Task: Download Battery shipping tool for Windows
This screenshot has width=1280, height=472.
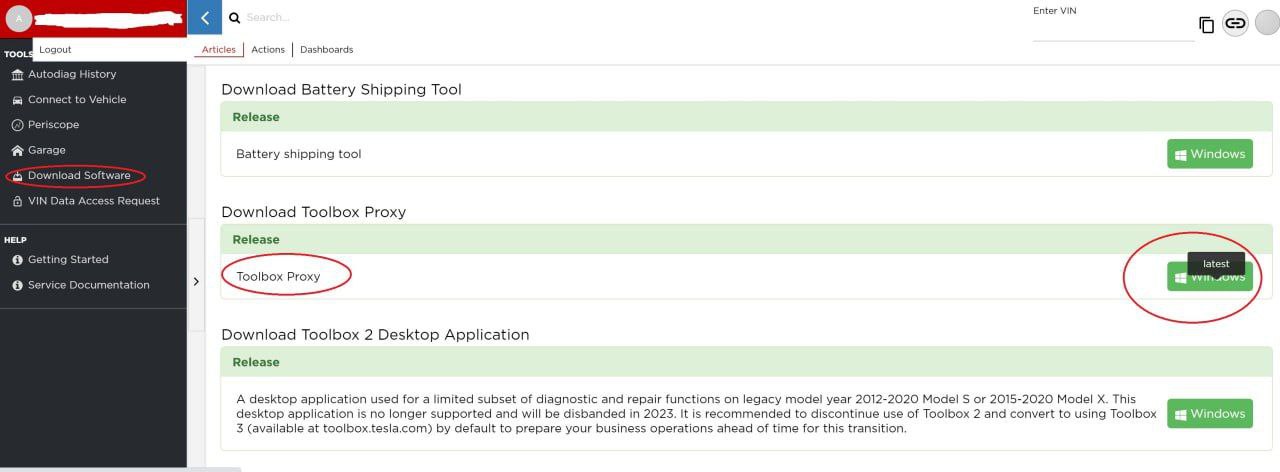Action: click(x=1209, y=154)
